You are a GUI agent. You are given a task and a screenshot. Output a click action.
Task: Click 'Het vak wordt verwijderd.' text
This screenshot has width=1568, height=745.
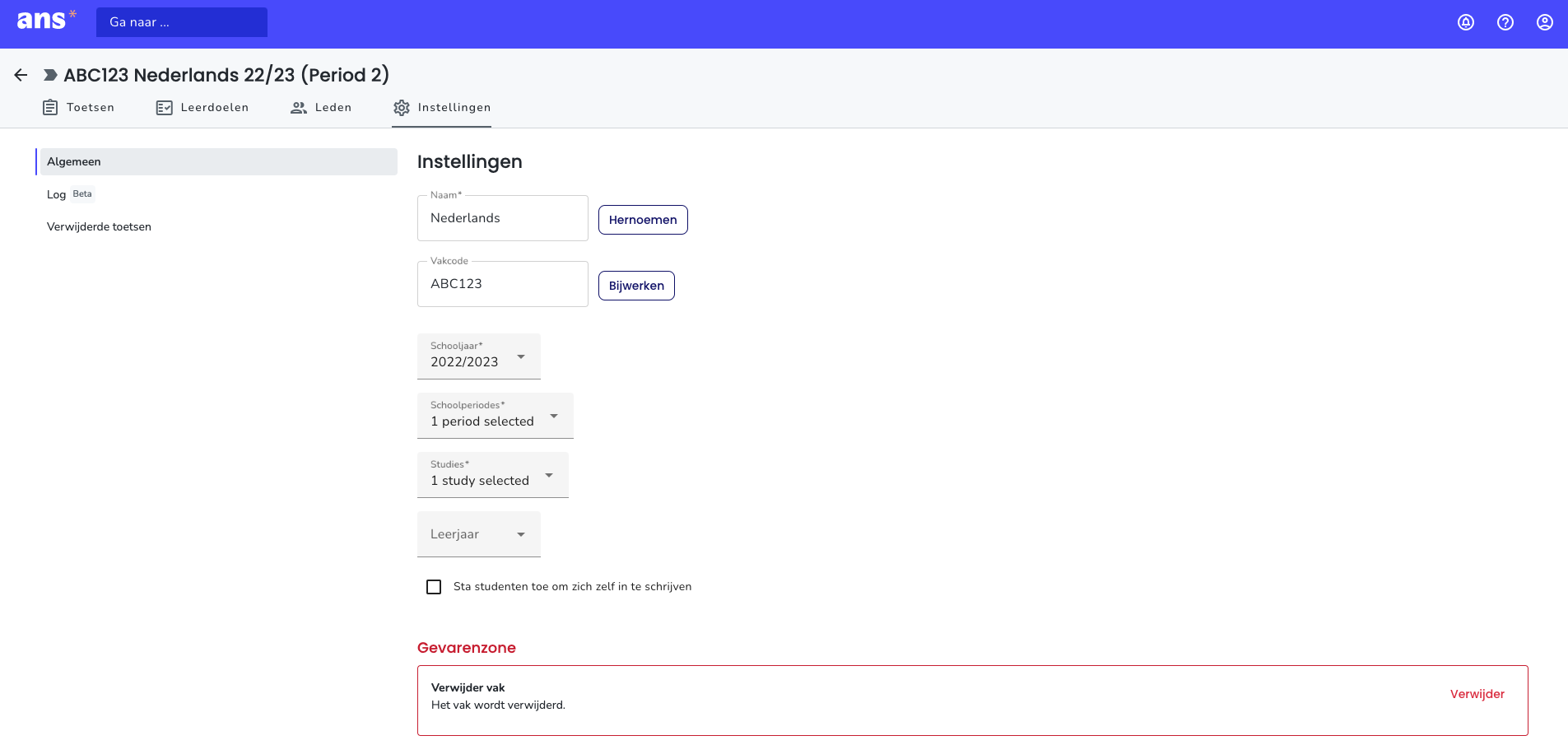[498, 705]
